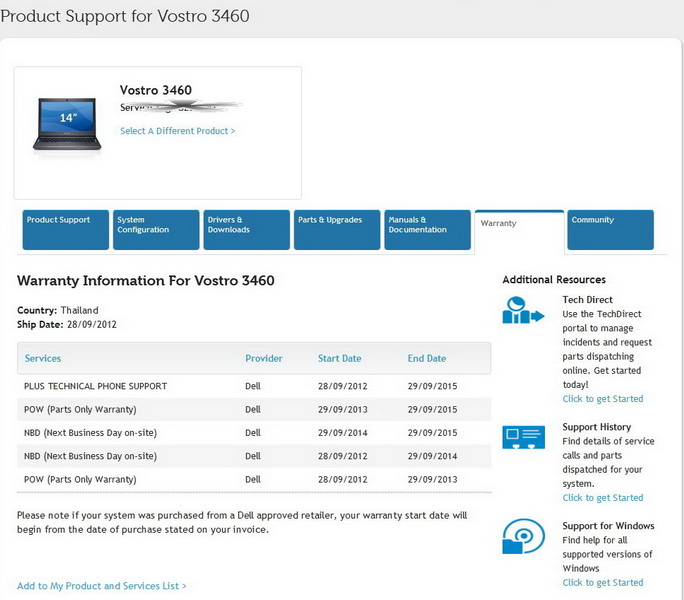
Task: Click POW service name in the row ending 29/09/2013
Action: (x=80, y=479)
